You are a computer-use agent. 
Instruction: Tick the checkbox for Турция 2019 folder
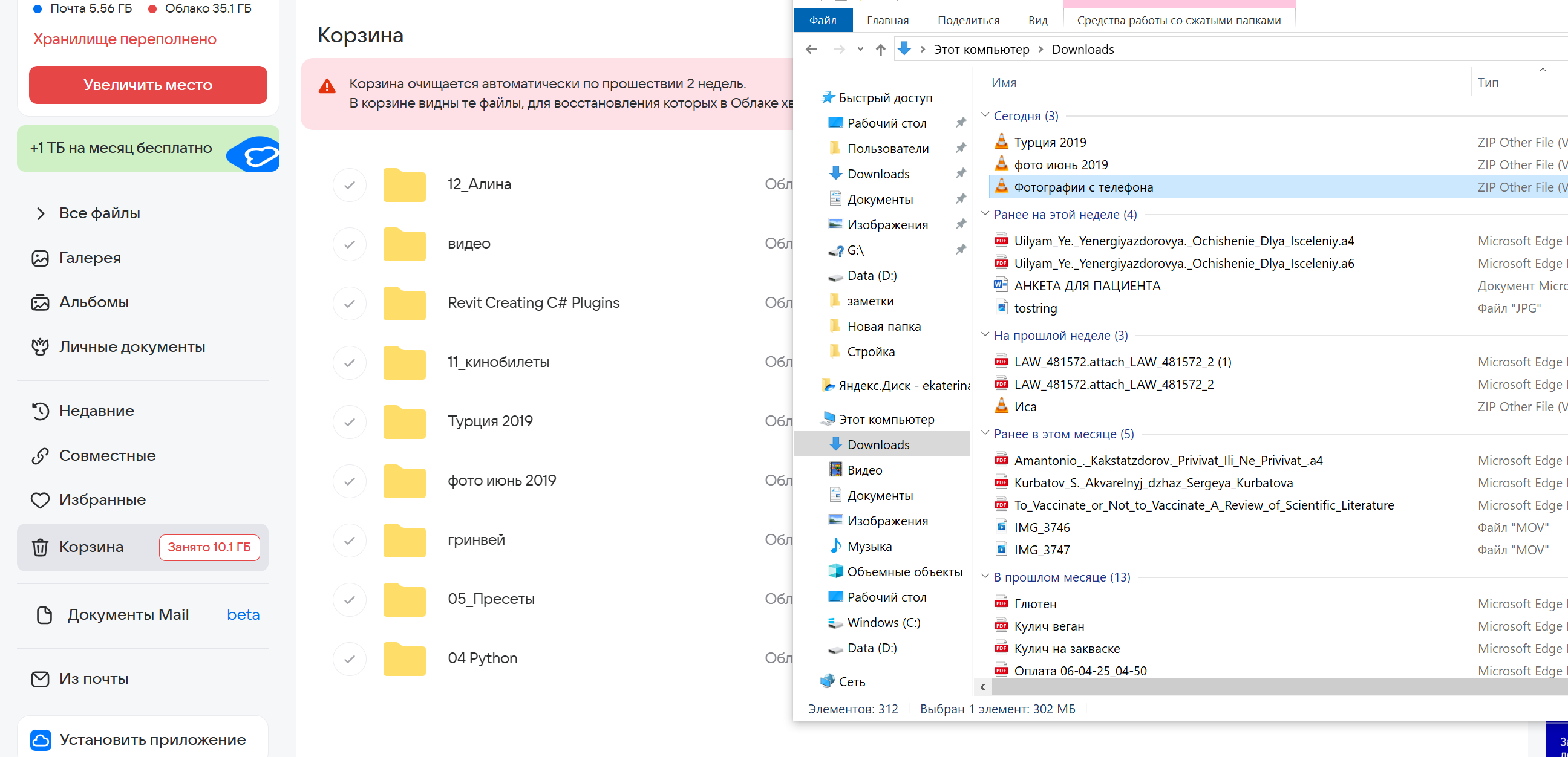pos(350,421)
